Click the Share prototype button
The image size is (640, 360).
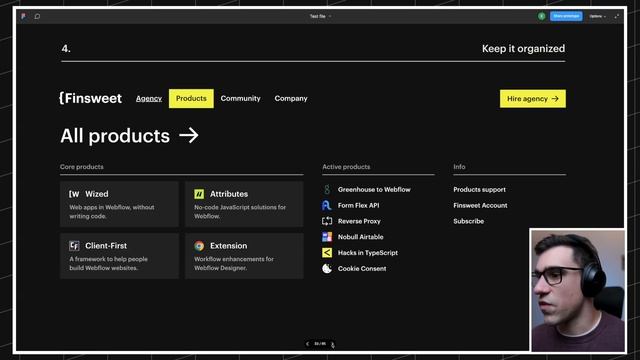566,16
